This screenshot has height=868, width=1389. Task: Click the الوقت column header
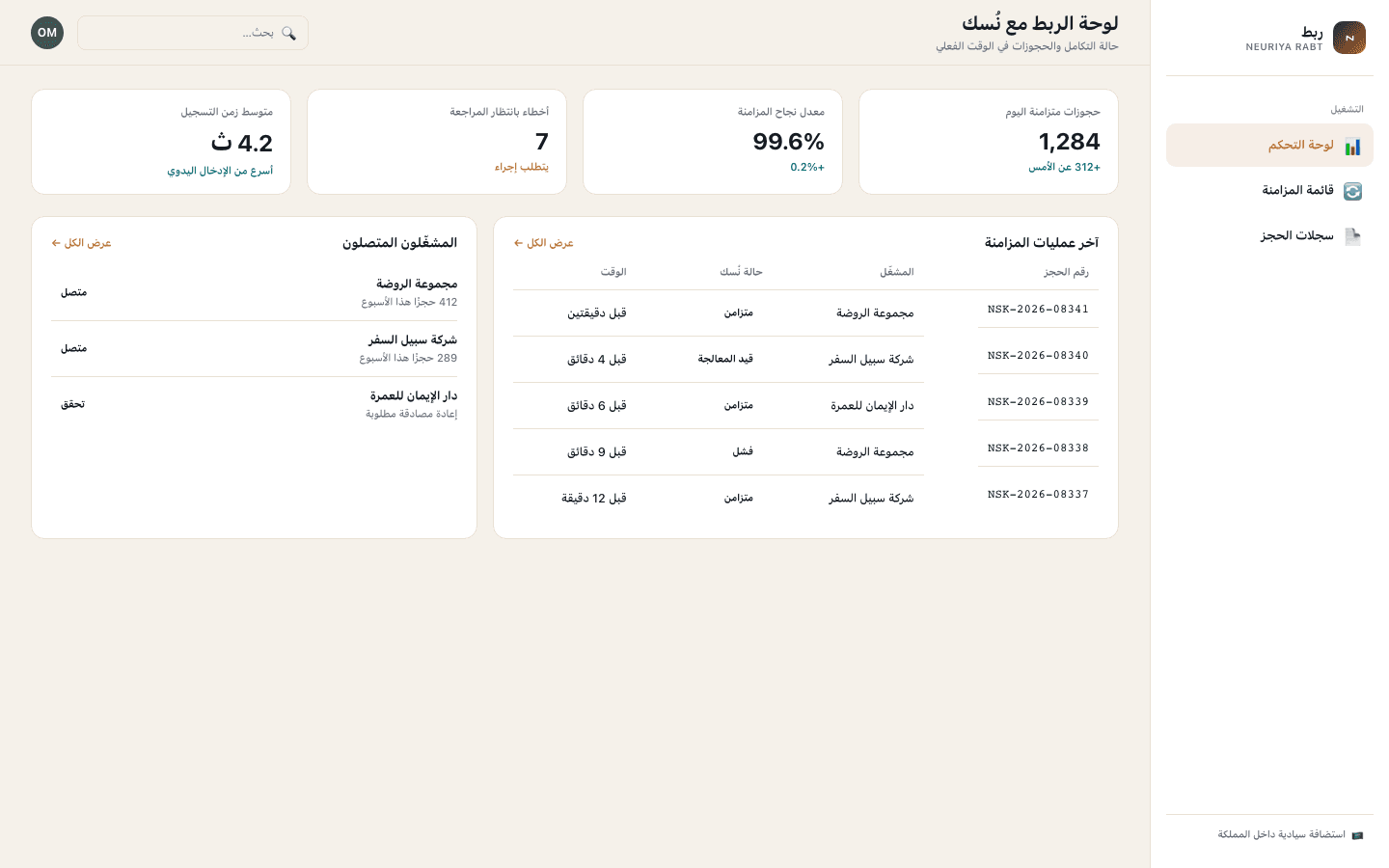point(613,272)
